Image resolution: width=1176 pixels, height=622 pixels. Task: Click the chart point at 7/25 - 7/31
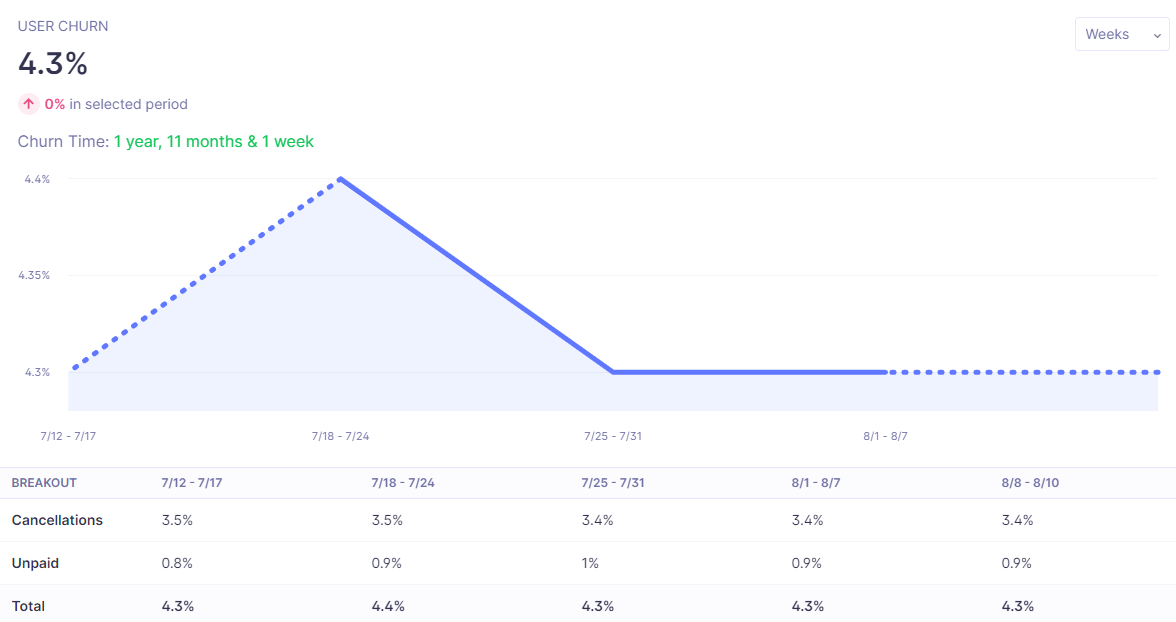(x=613, y=372)
